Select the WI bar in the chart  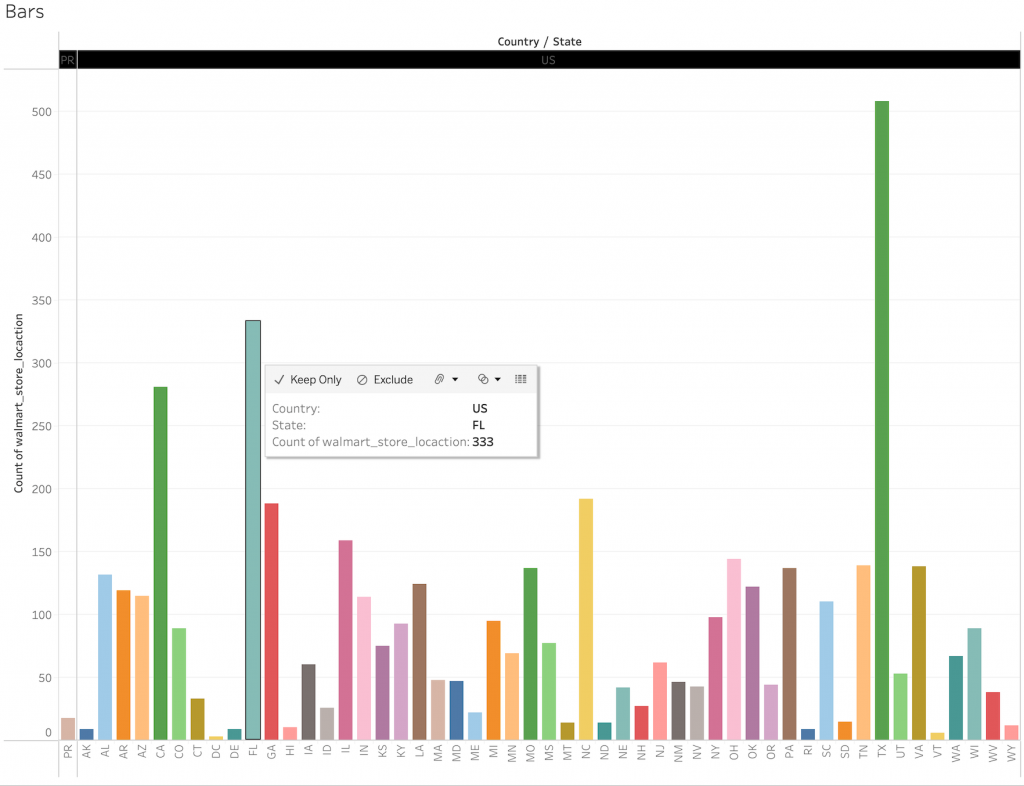point(974,684)
